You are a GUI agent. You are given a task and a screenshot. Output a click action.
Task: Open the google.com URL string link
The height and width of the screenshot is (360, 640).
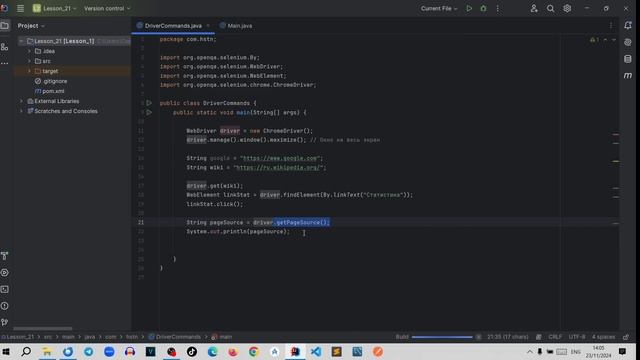[x=280, y=158]
